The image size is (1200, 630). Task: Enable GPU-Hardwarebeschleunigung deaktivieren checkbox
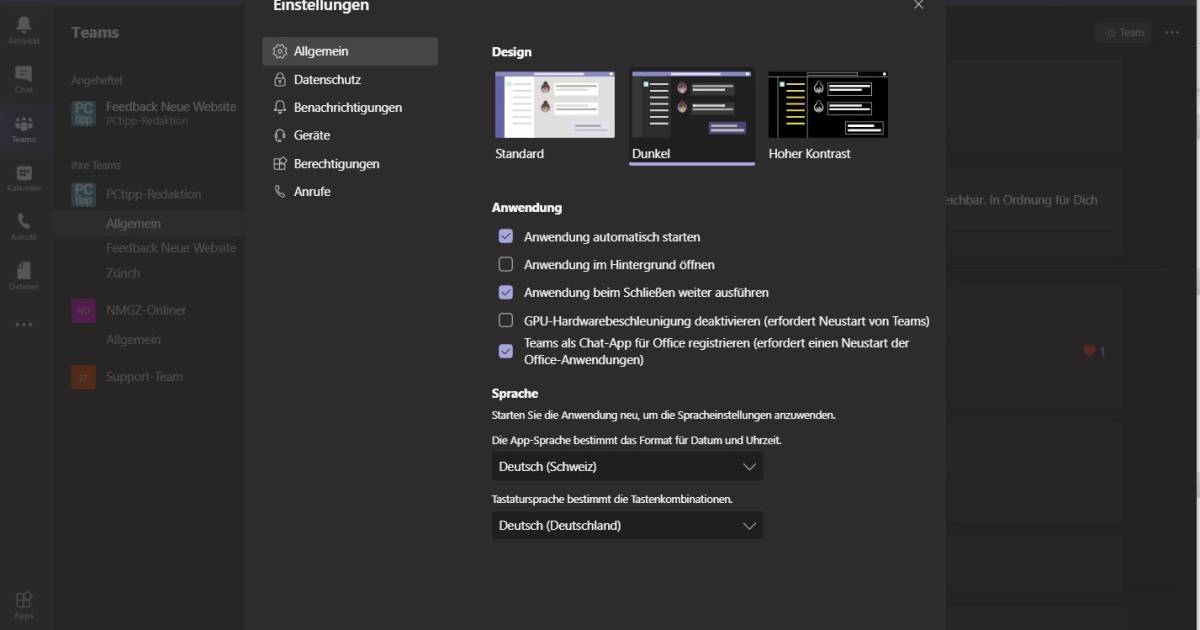pos(506,321)
